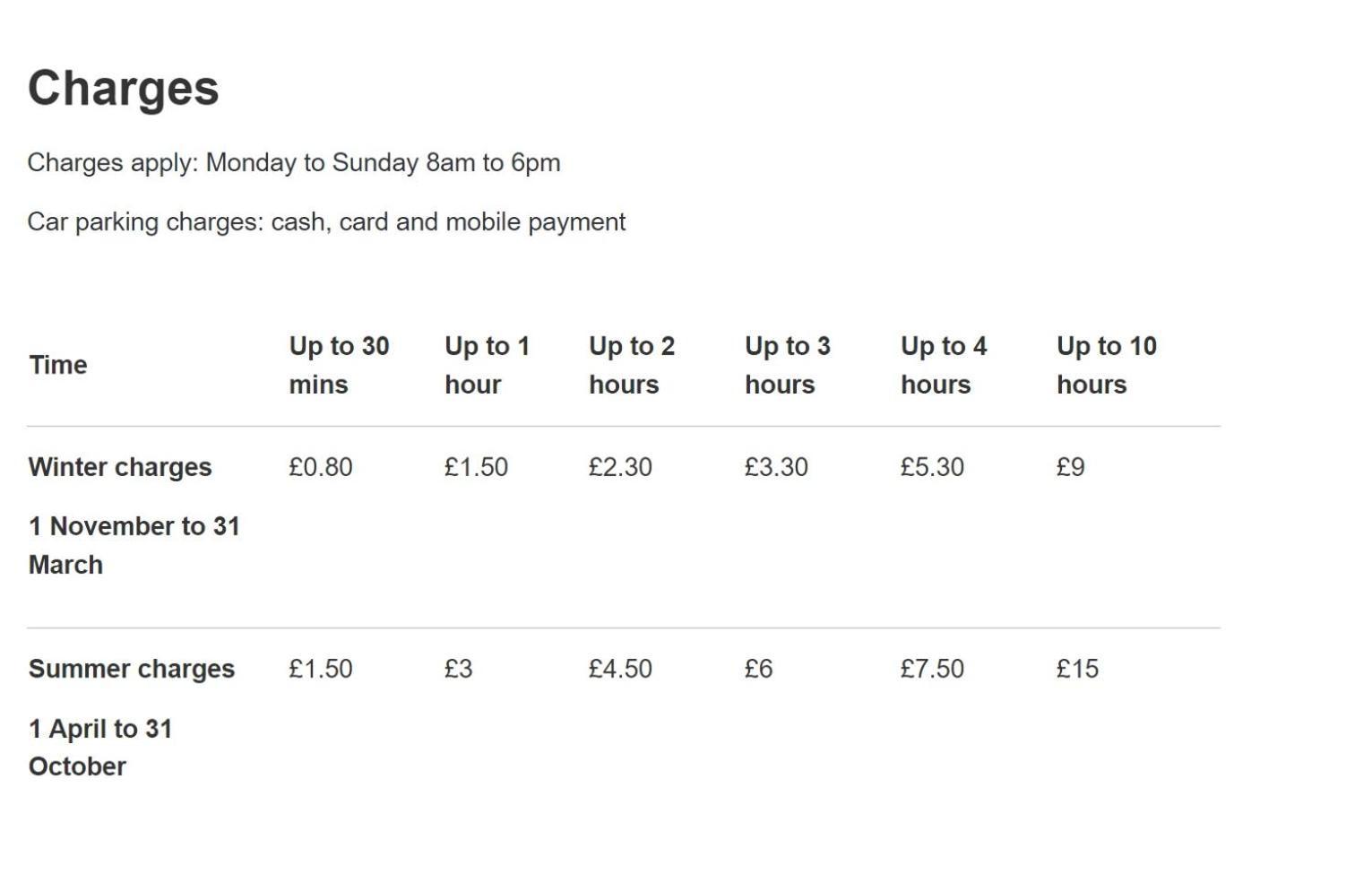Click the Time column header
This screenshot has width=1372, height=874.
coord(58,365)
